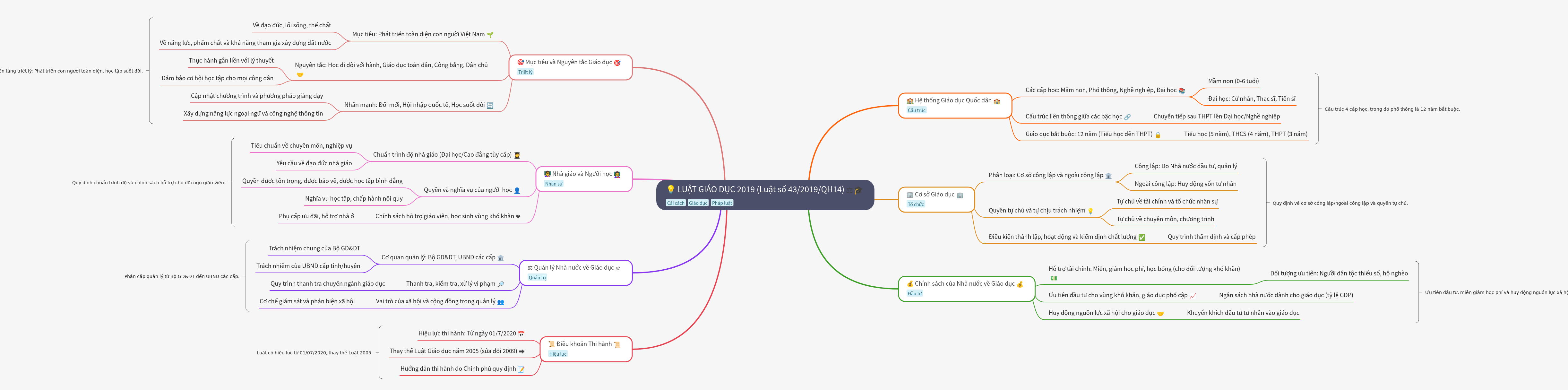Click the Triết lý tag label
Screen dimensions: 1568x390
tap(525, 73)
